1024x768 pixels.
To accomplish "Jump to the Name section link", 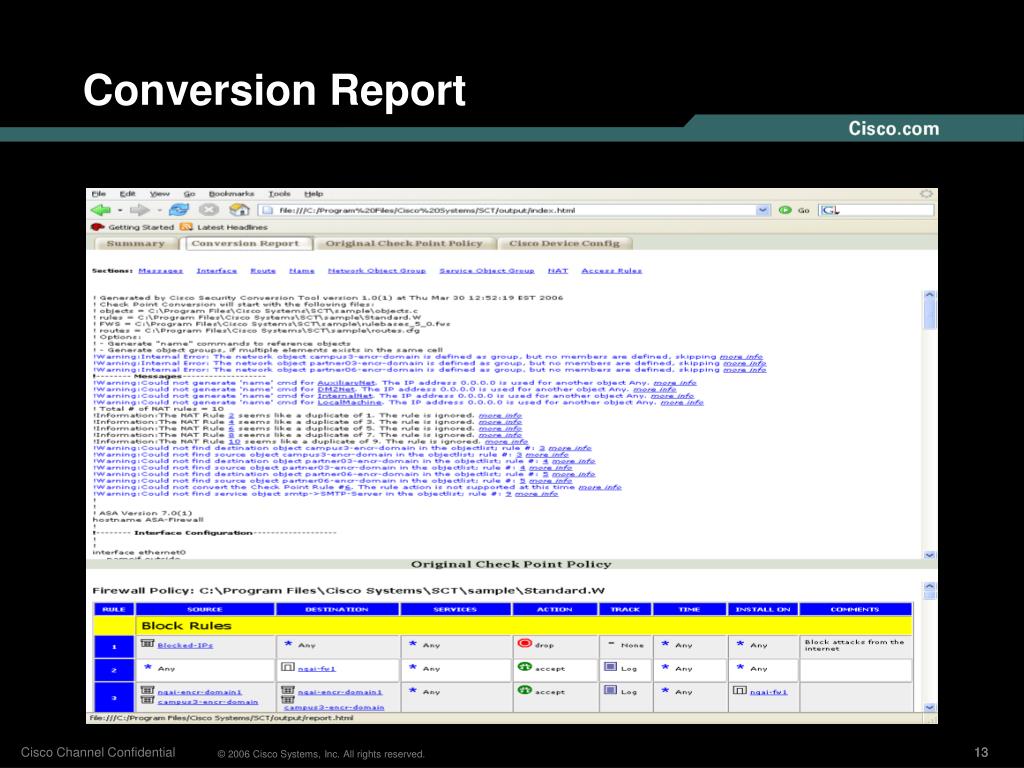I will click(302, 270).
